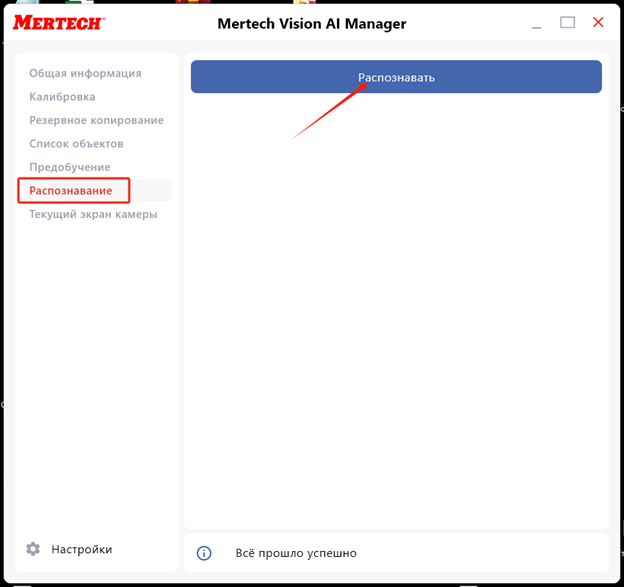Open Резервное копирование in sidebar
Viewport: 624px width, 587px height.
coord(97,120)
